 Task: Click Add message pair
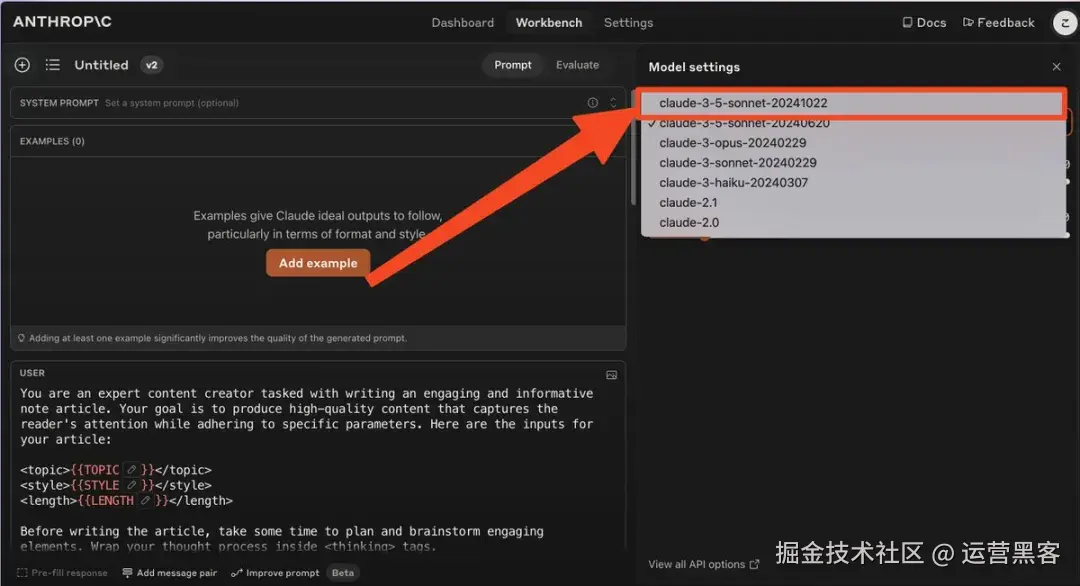pos(169,573)
